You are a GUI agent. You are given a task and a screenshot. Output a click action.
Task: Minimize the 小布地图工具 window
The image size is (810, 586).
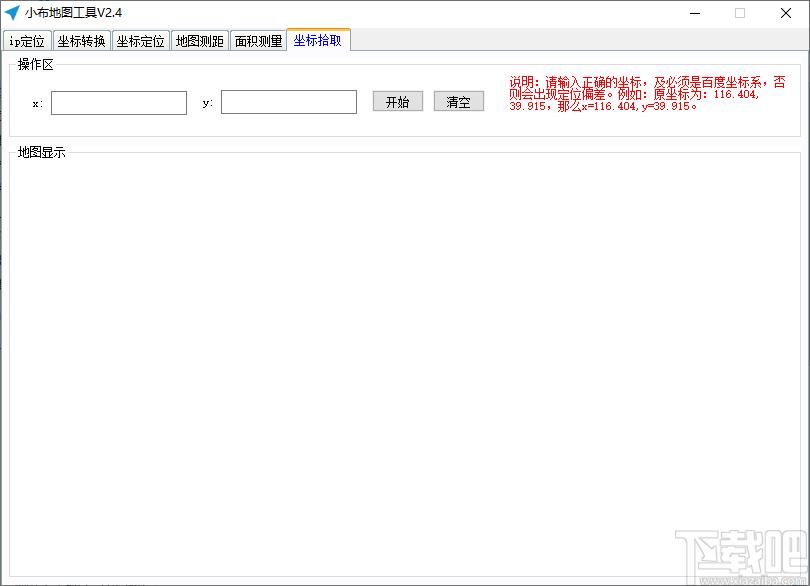click(x=695, y=13)
